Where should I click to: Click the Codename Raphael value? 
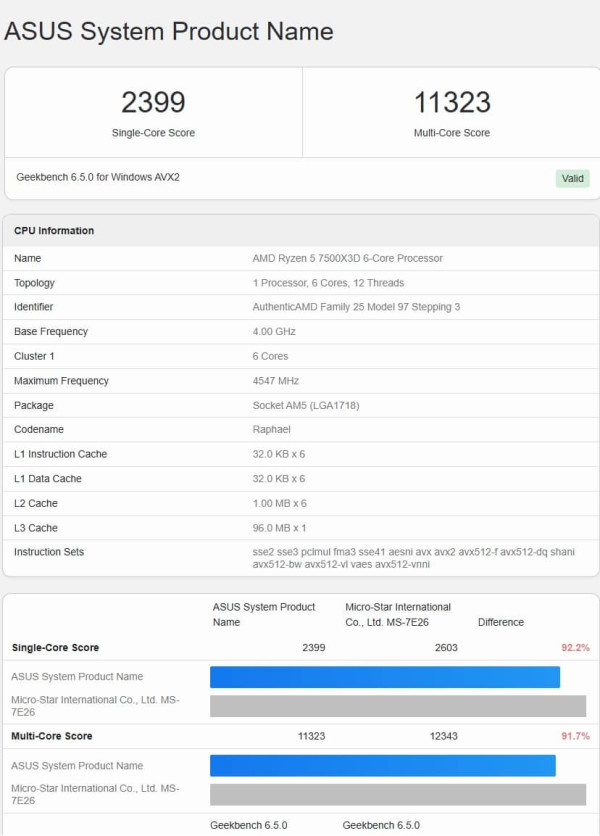coord(270,429)
